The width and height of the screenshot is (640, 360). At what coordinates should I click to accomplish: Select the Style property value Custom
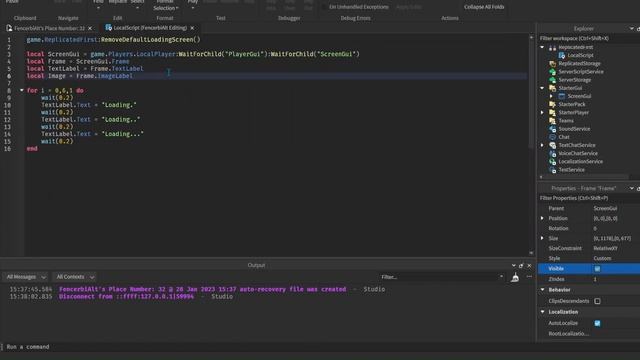coord(602,258)
